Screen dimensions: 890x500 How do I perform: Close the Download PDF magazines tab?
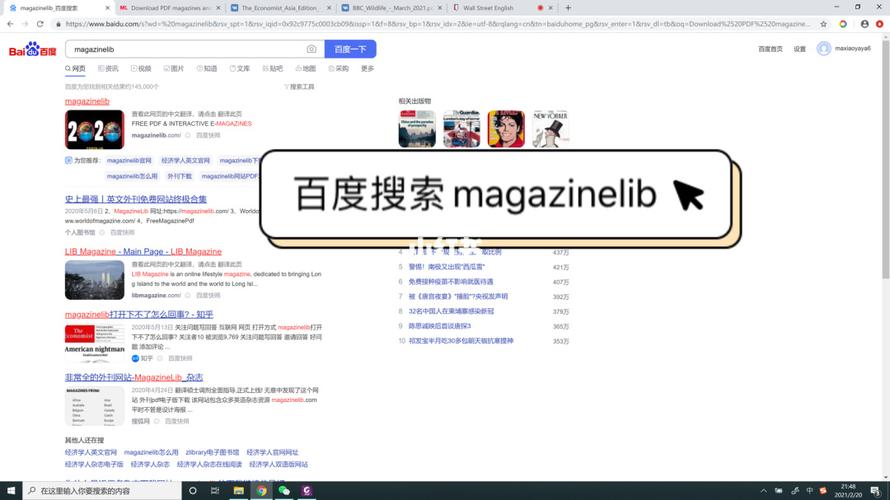(219, 8)
